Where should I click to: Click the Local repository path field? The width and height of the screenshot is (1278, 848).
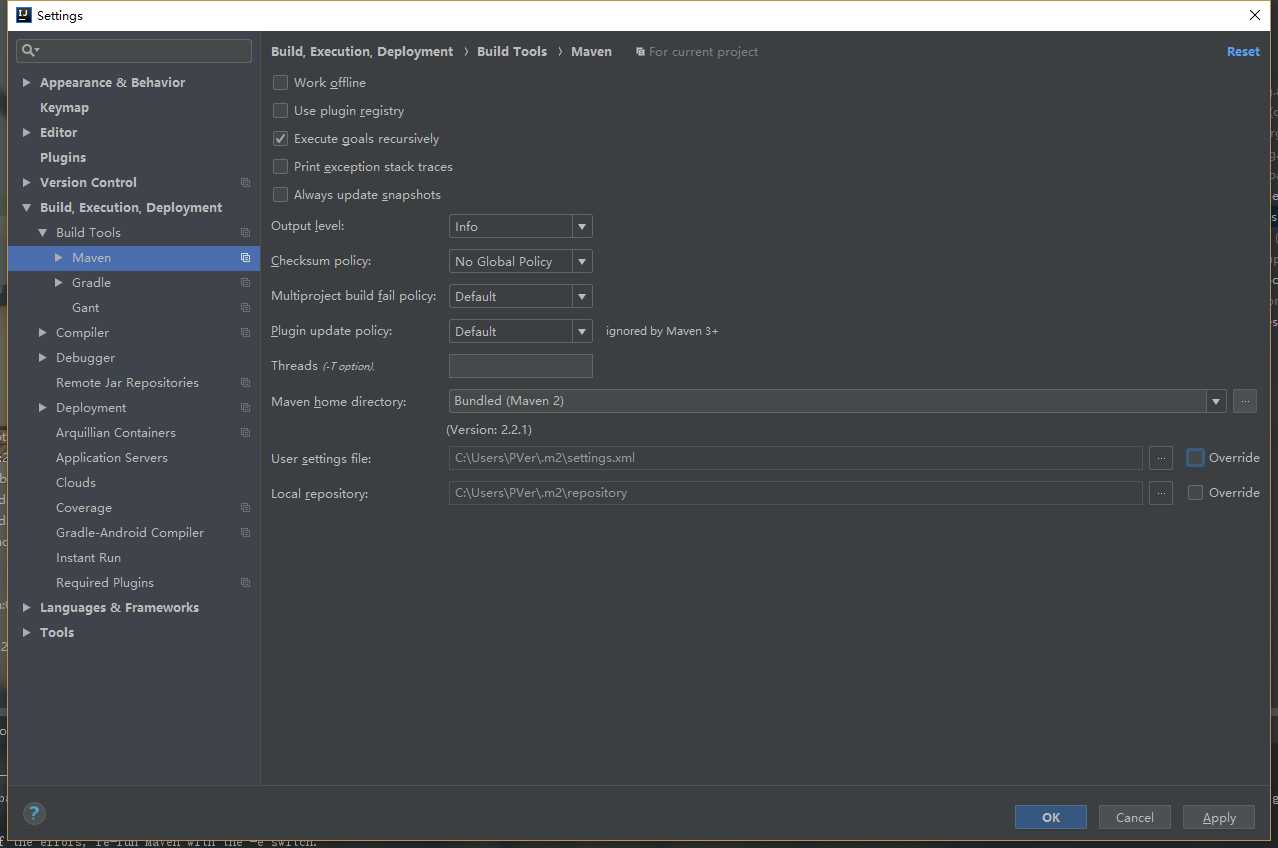tap(796, 493)
